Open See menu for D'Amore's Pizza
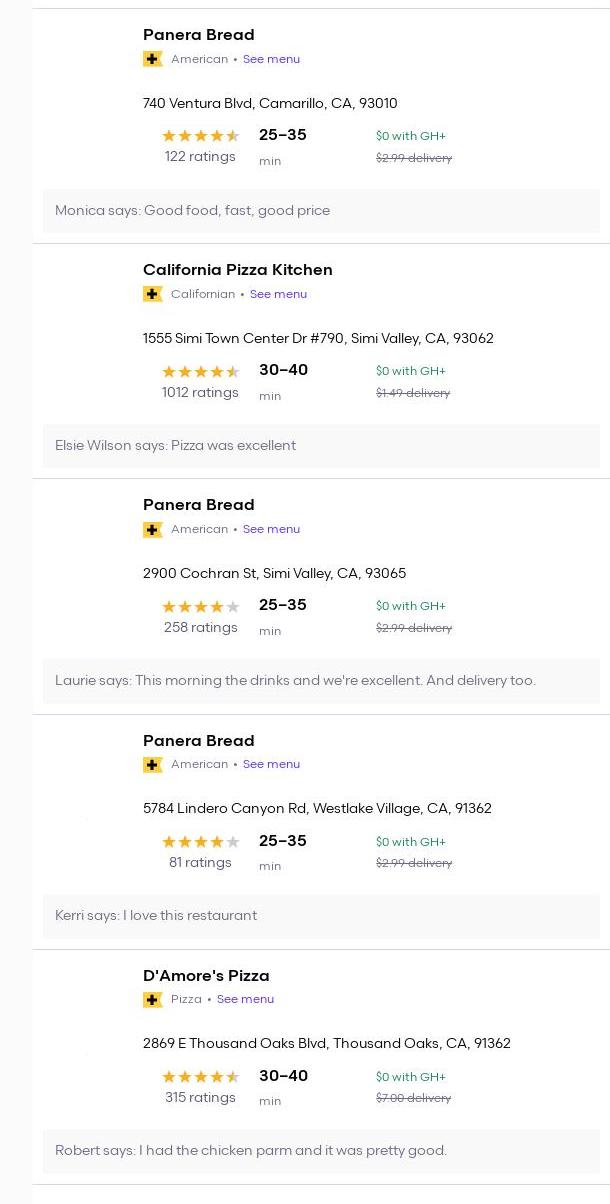Image resolution: width=610 pixels, height=1204 pixels. (x=245, y=999)
